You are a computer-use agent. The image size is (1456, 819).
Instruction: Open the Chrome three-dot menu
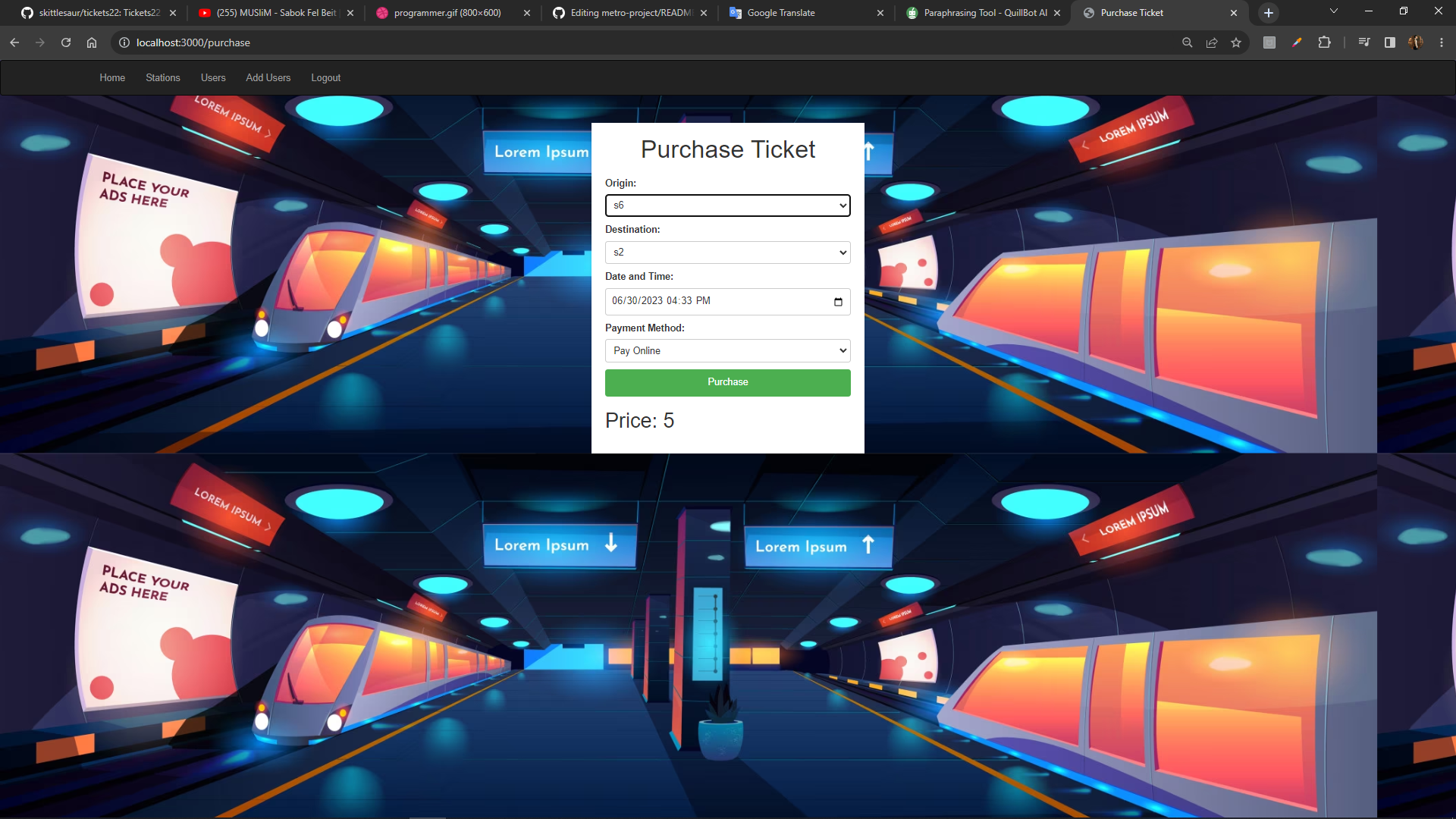1442,42
